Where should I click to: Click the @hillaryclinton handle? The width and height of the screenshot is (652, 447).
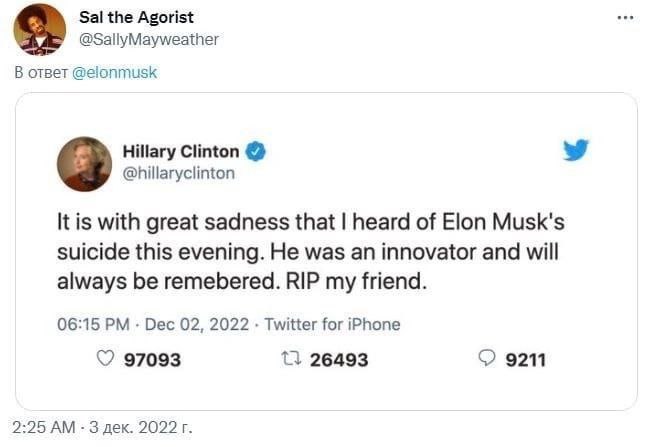point(179,173)
